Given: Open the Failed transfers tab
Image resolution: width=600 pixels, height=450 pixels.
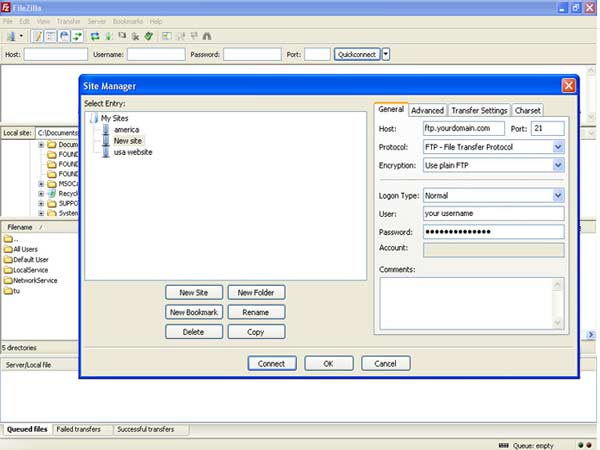Looking at the screenshot, I should point(78,429).
